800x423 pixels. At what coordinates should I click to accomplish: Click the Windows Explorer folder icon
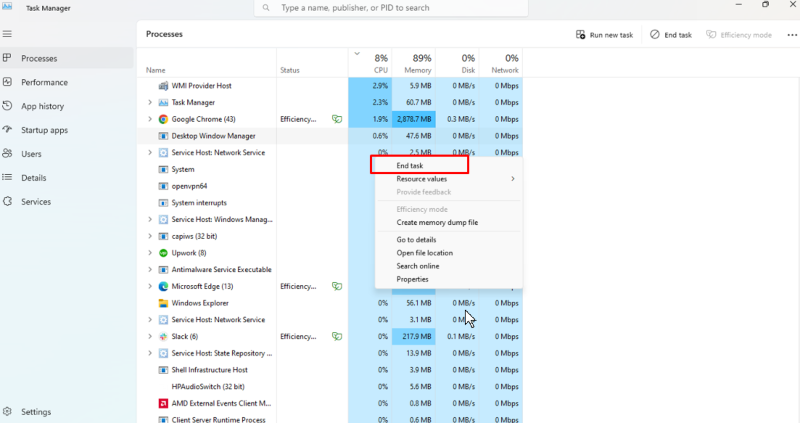pyautogui.click(x=163, y=303)
